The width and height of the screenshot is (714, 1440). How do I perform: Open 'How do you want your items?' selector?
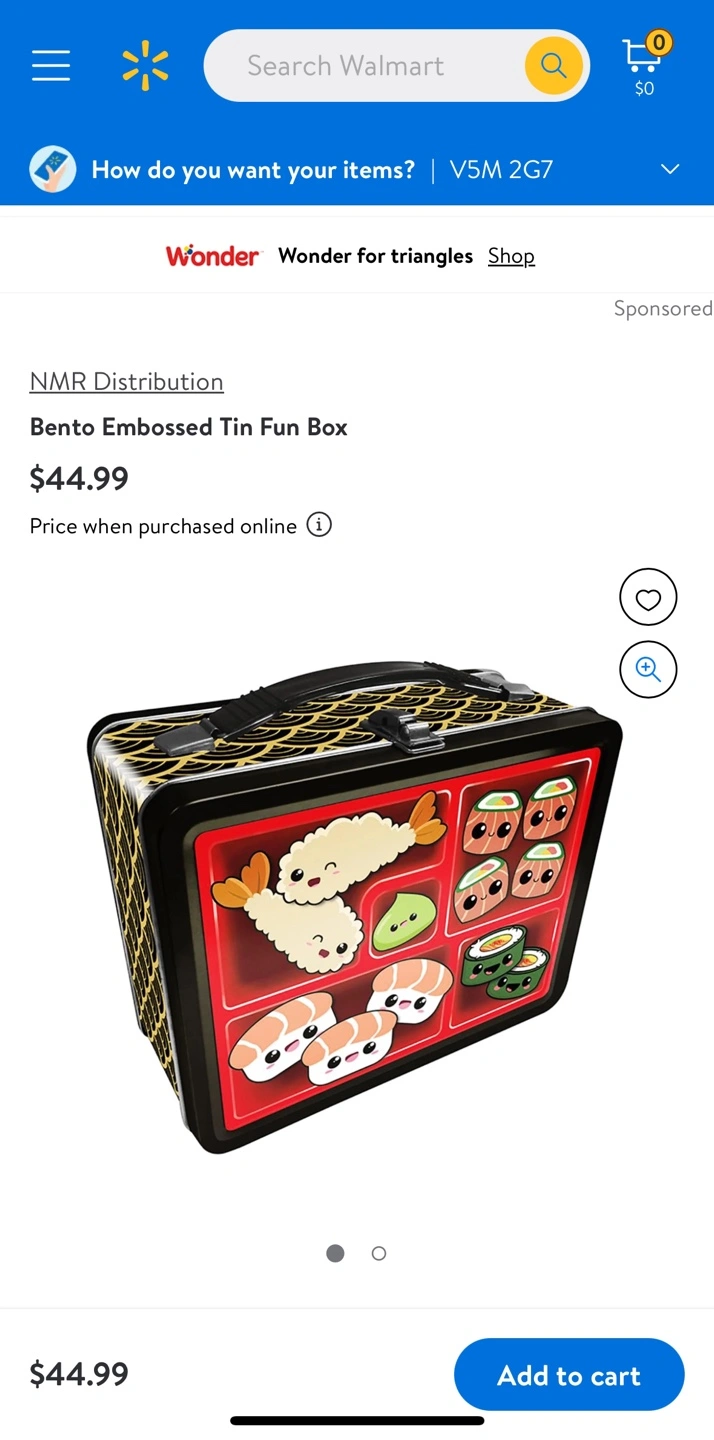point(253,170)
